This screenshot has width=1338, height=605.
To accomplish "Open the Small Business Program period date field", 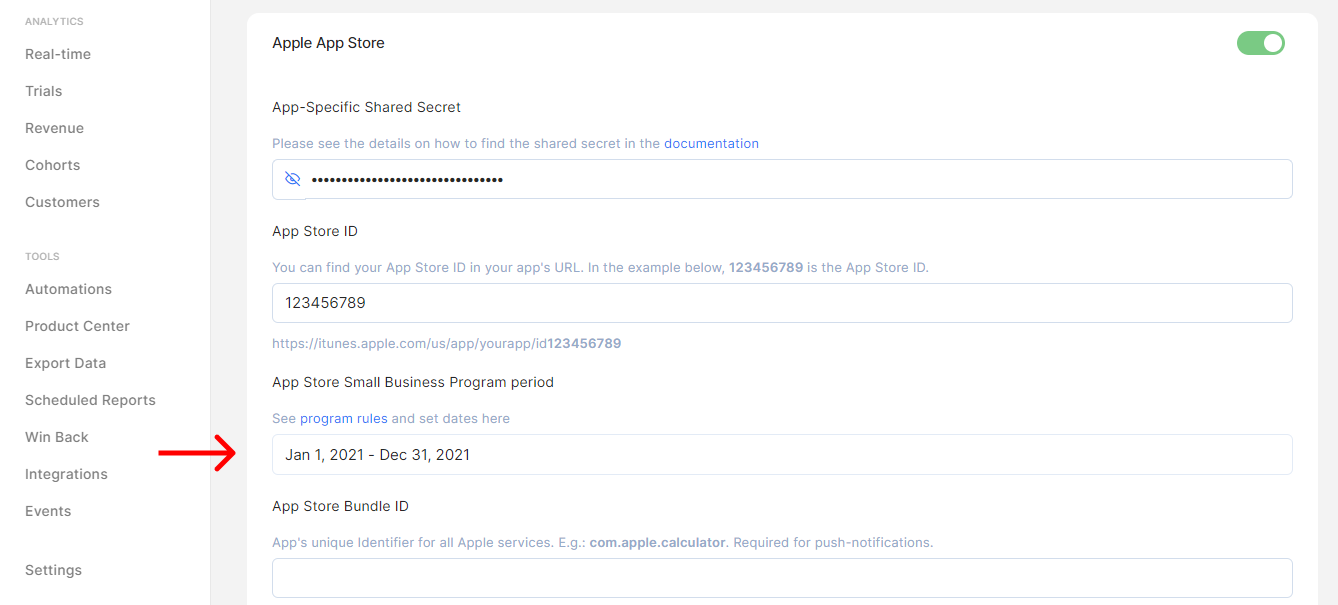I will point(782,454).
